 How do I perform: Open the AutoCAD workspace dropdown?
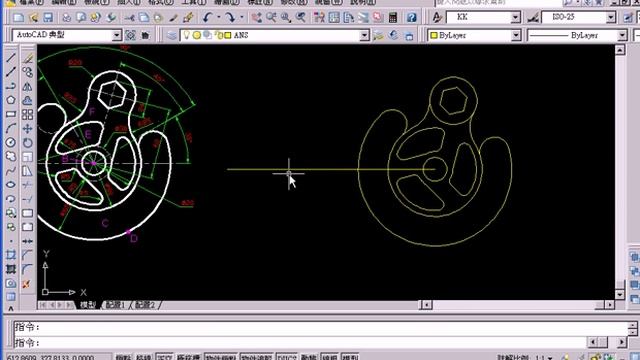point(117,36)
